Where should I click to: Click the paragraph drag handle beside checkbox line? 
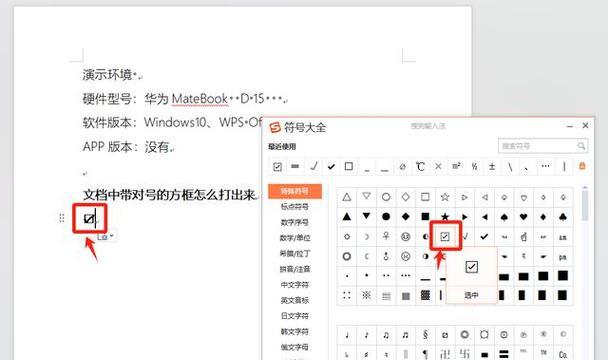(x=62, y=218)
